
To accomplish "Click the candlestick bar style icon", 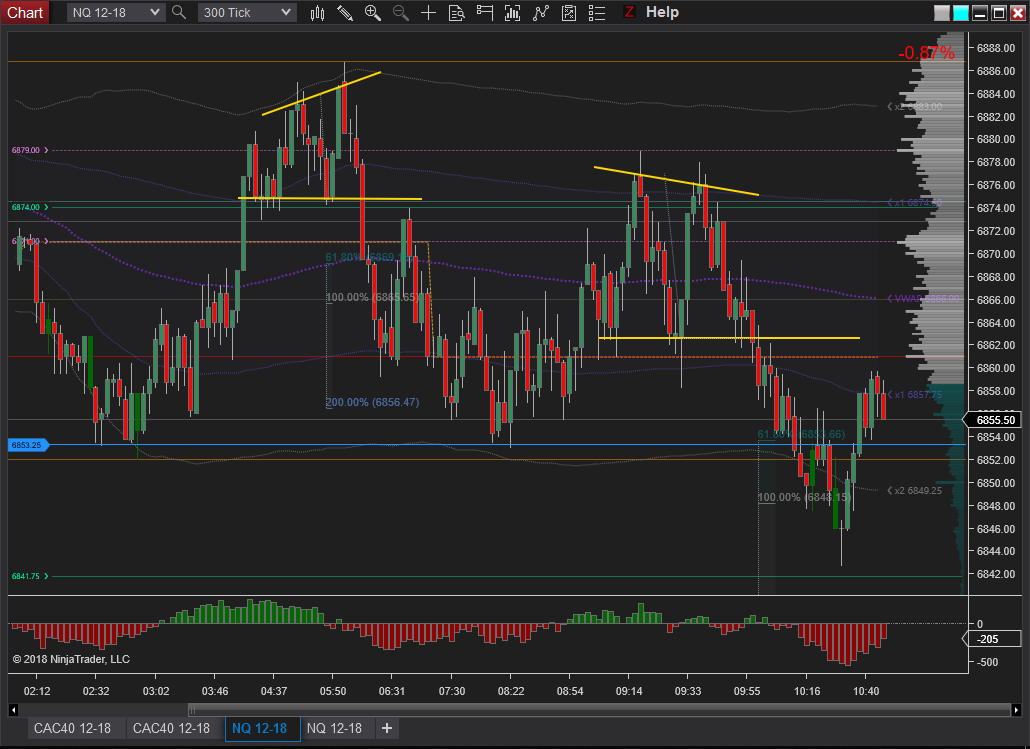I will click(x=317, y=12).
